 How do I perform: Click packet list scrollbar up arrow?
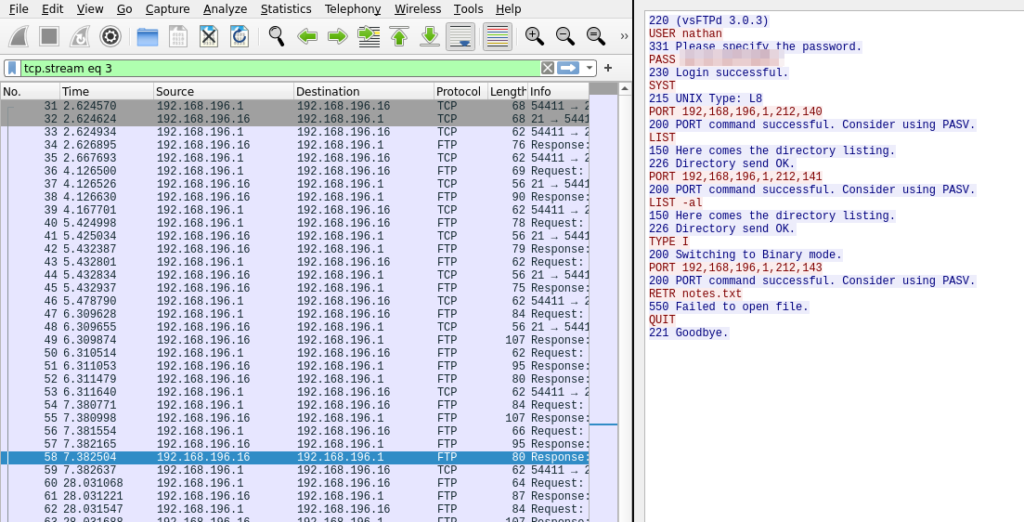625,88
